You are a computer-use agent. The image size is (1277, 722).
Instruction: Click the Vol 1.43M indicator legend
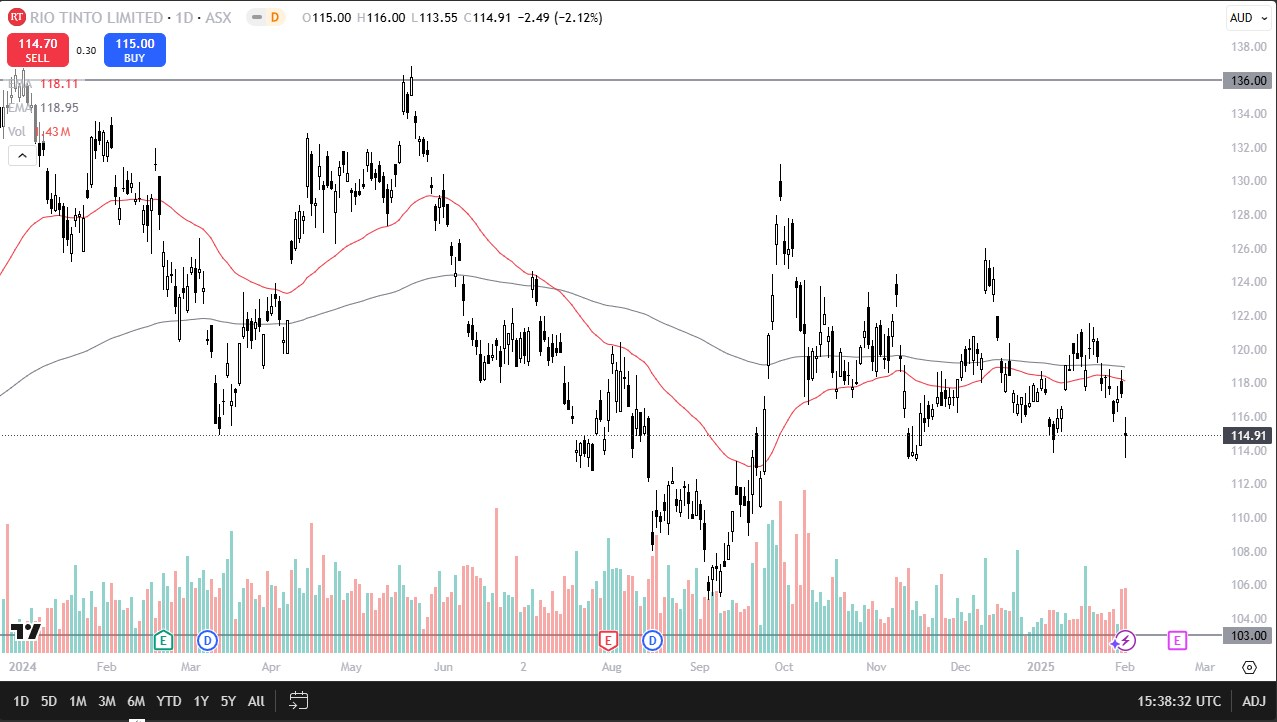[40, 132]
